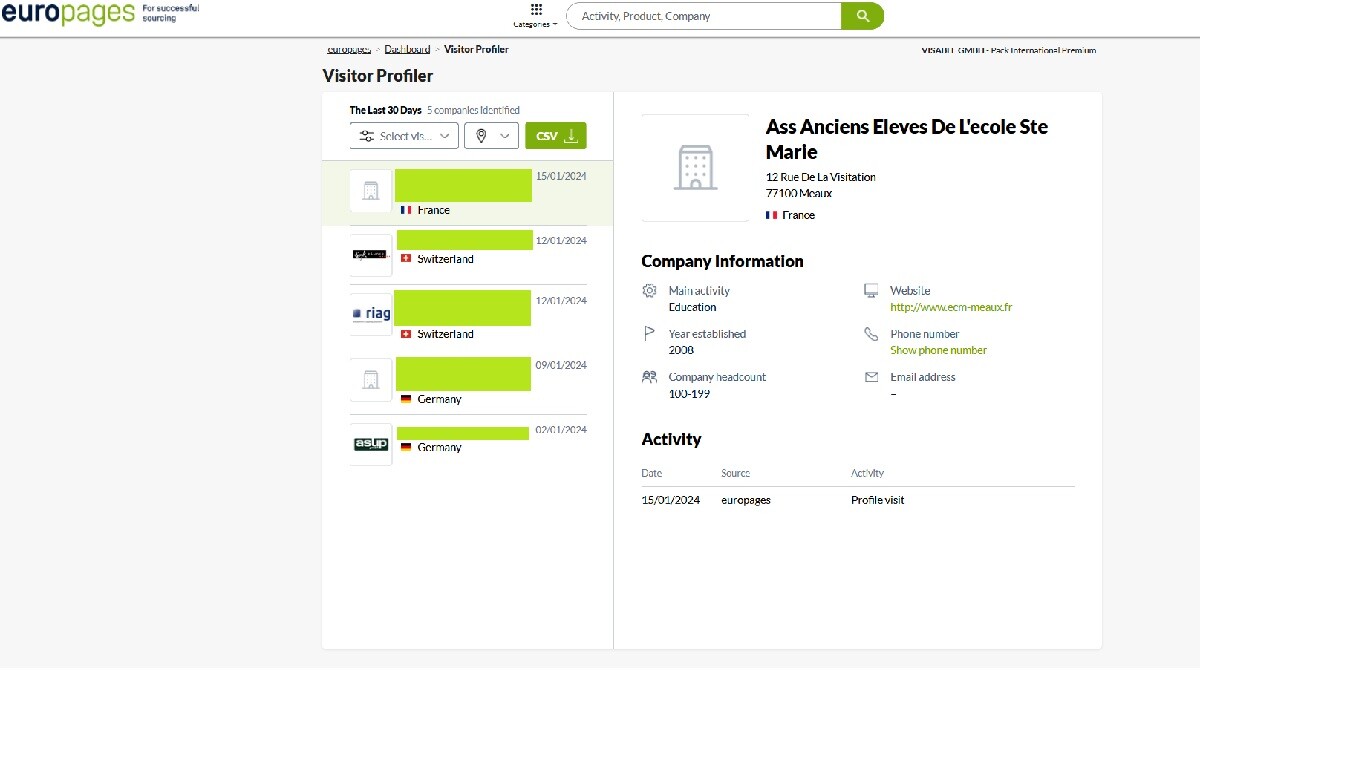Click the Phone number handset icon
The width and height of the screenshot is (1354, 762).
871,334
